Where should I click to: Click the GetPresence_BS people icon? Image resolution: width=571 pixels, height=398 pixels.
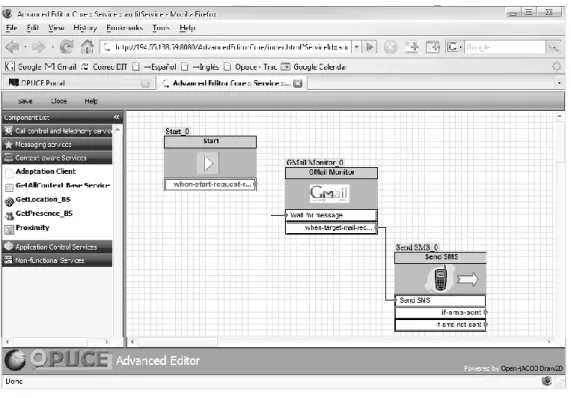click(9, 216)
